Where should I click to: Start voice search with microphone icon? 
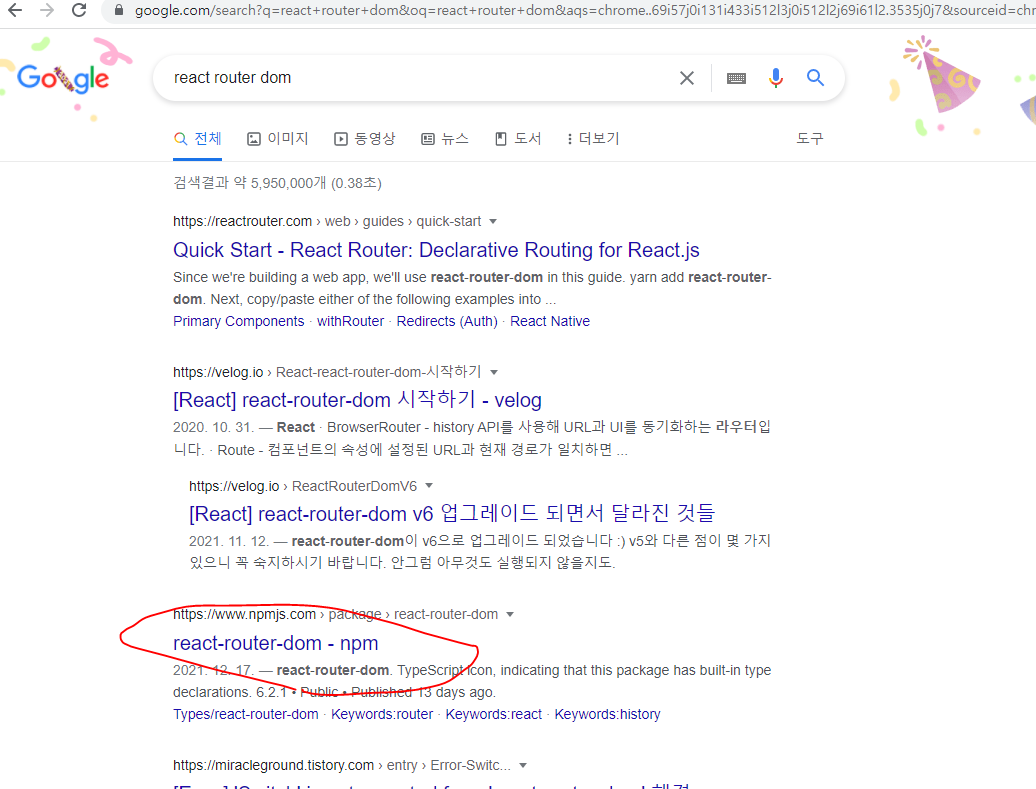[776, 78]
